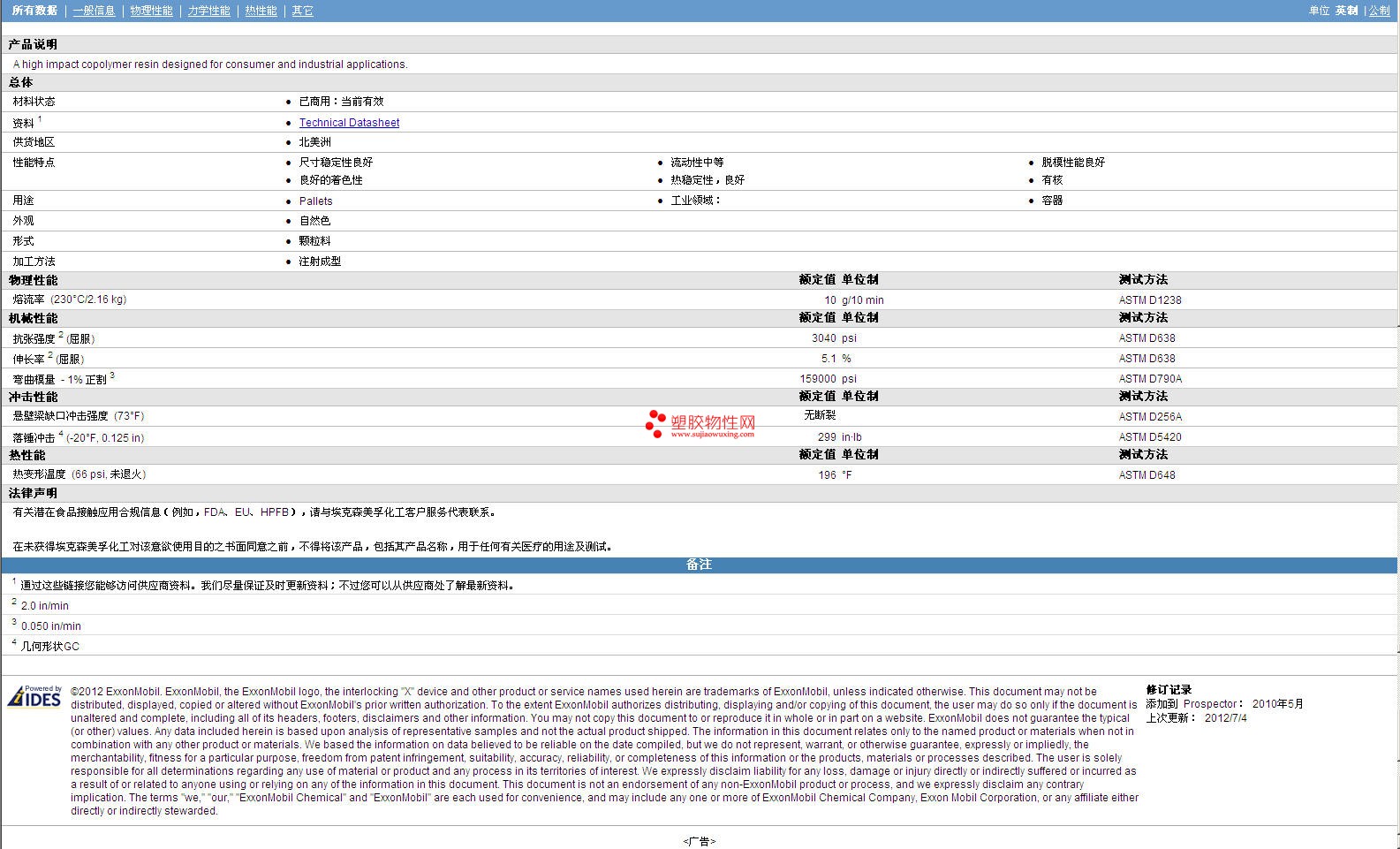This screenshot has height=849, width=1400.
Task: Select the 无断裂 impact result
Action: 819,415
